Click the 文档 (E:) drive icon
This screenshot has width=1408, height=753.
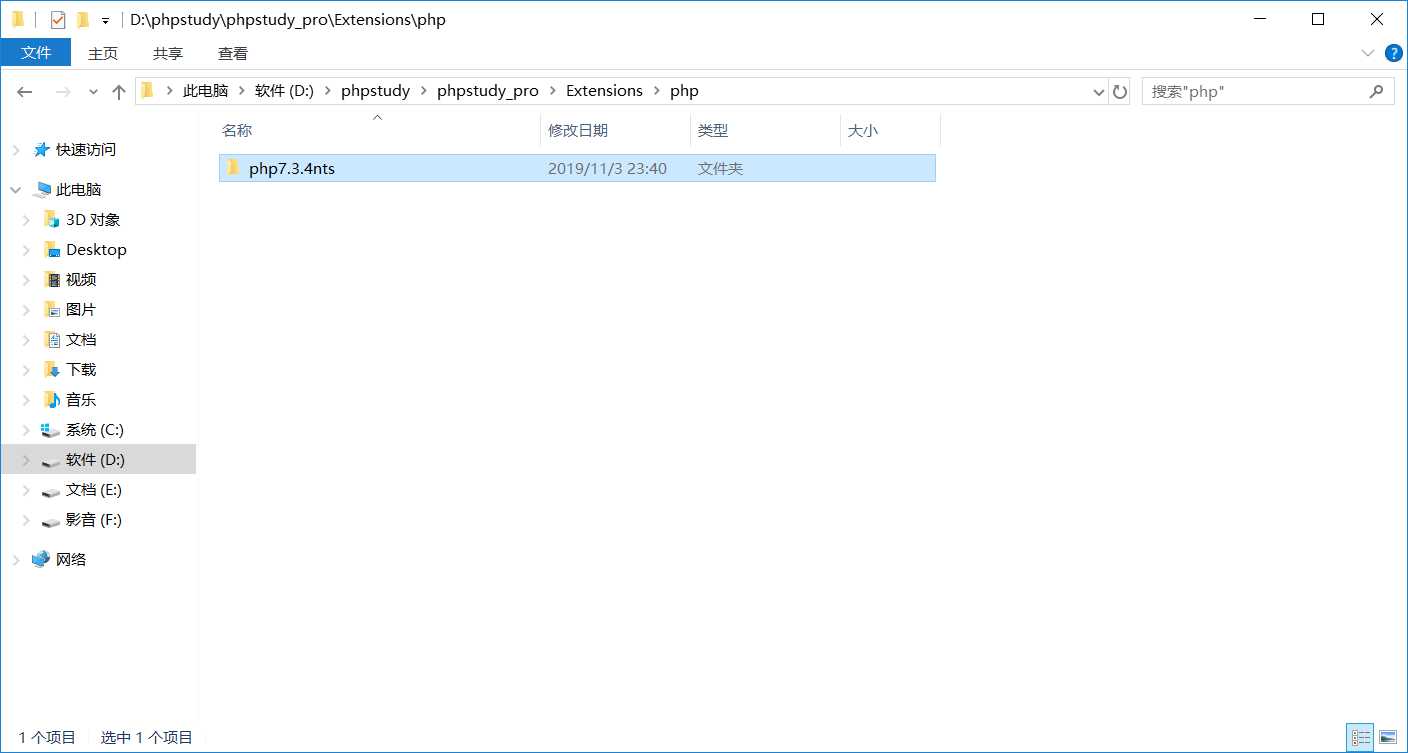tap(51, 491)
